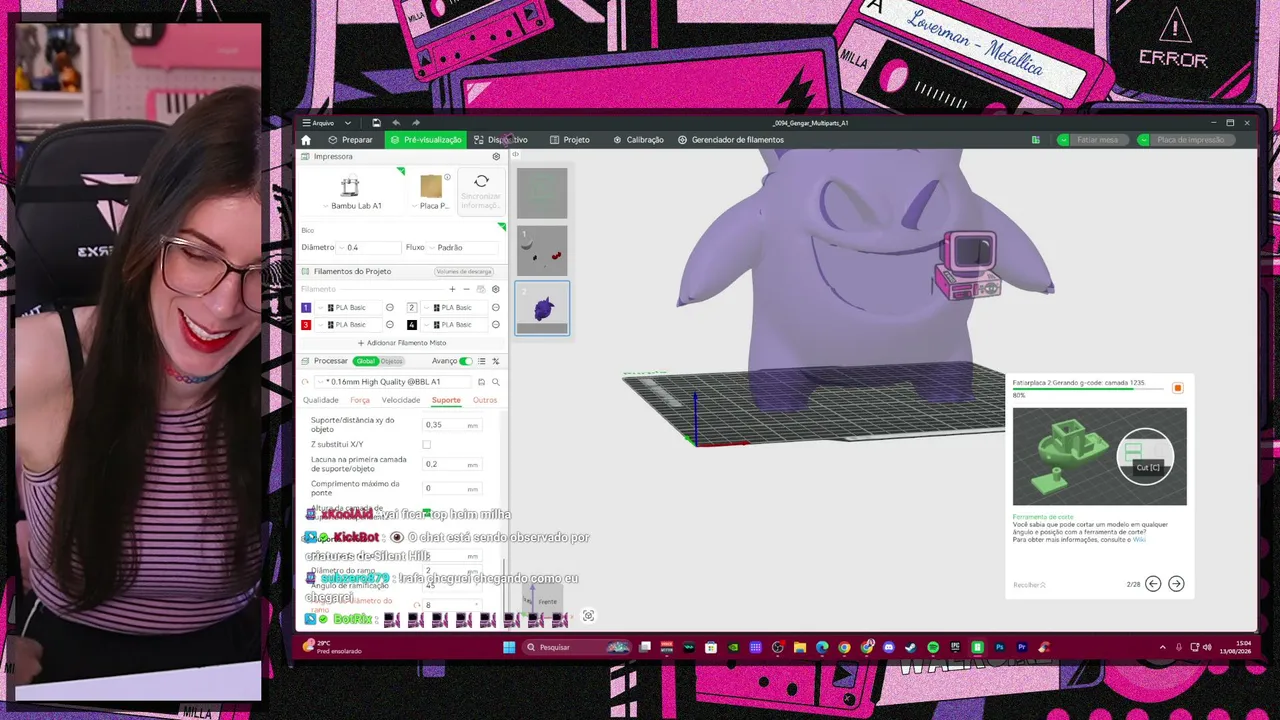Save the process preset icon

(x=481, y=382)
